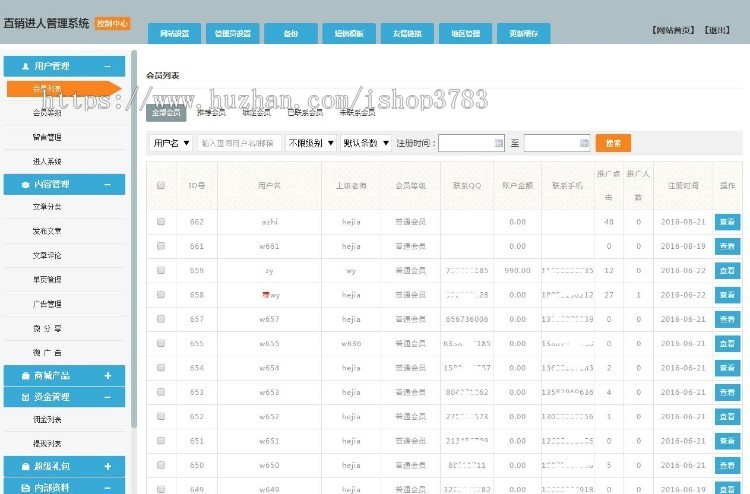
Task: Open 管理员设置 in top navigation
Action: tap(233, 33)
